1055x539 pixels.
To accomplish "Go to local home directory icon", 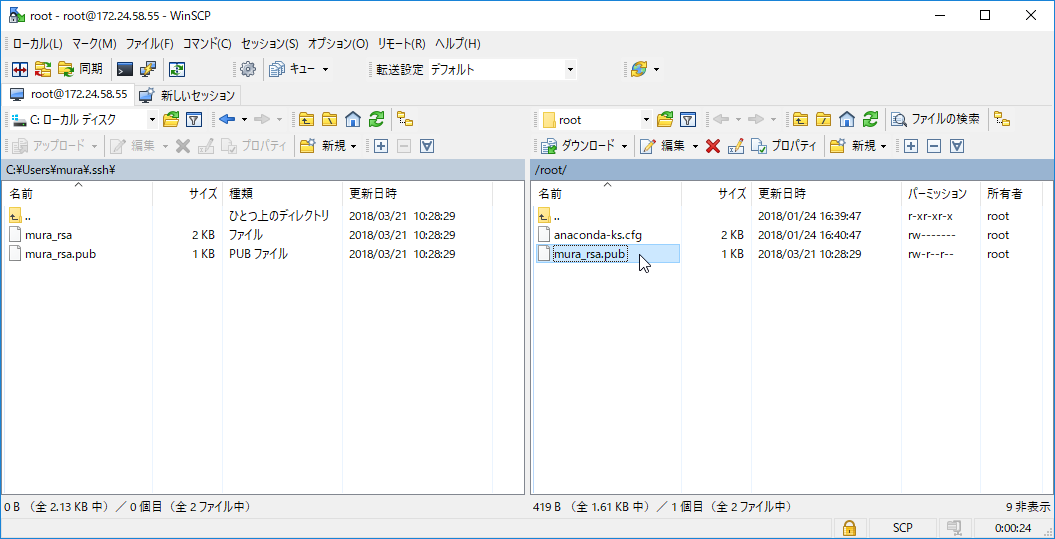I will [353, 120].
